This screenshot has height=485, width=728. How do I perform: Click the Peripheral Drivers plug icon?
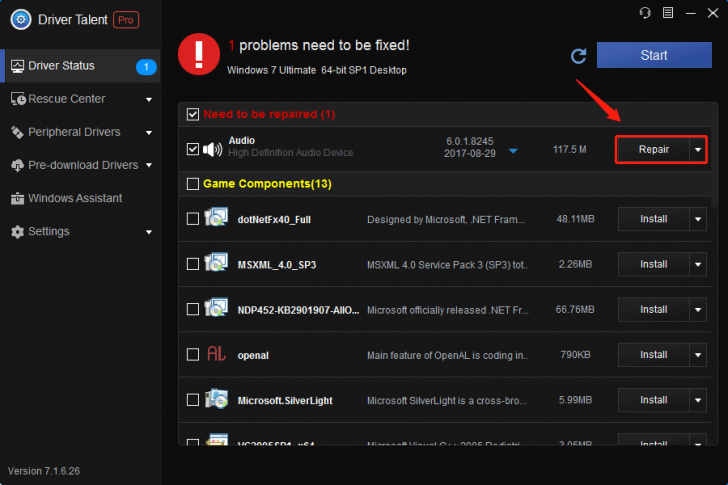click(x=17, y=132)
